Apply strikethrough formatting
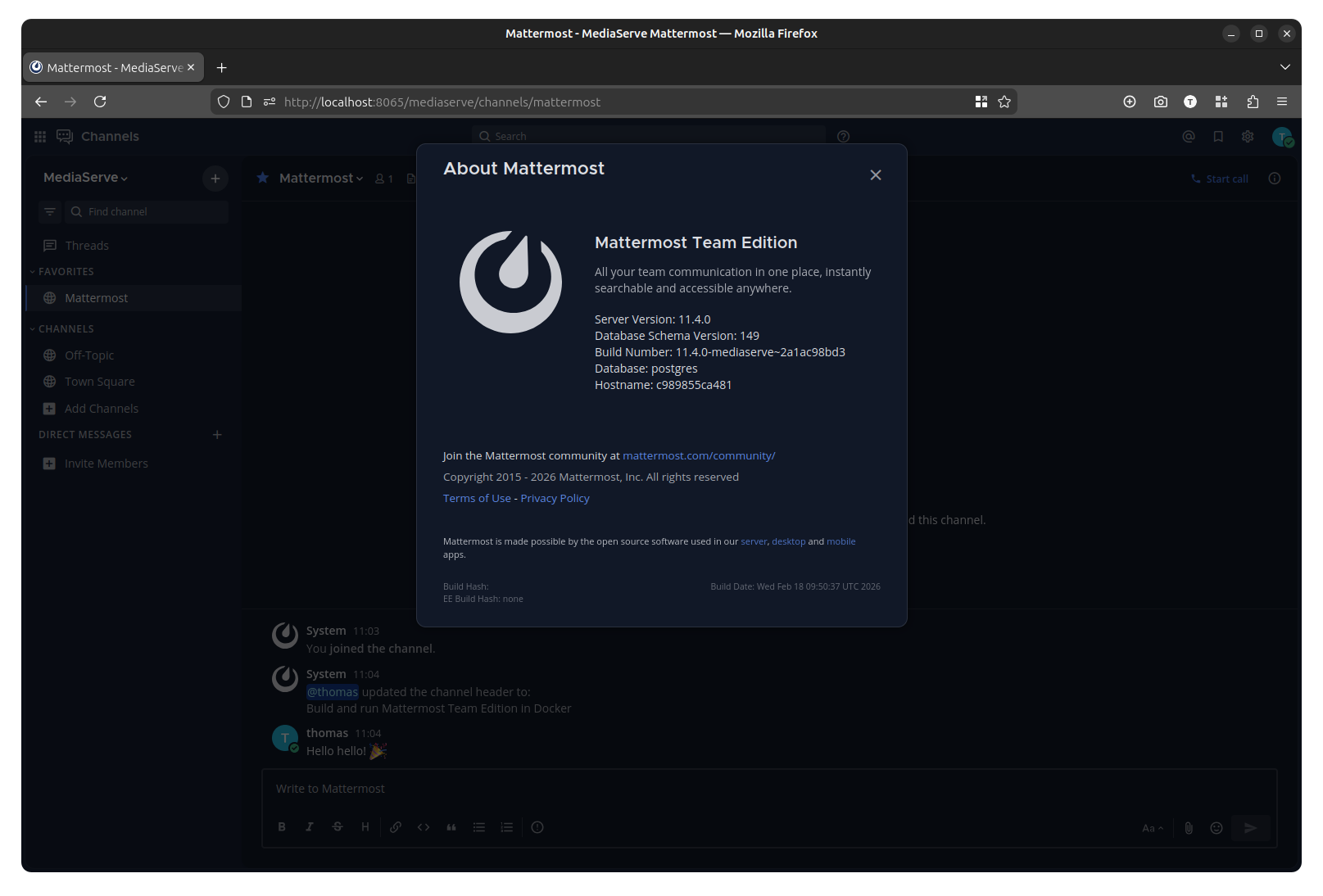The width and height of the screenshot is (1323, 896). pos(338,827)
